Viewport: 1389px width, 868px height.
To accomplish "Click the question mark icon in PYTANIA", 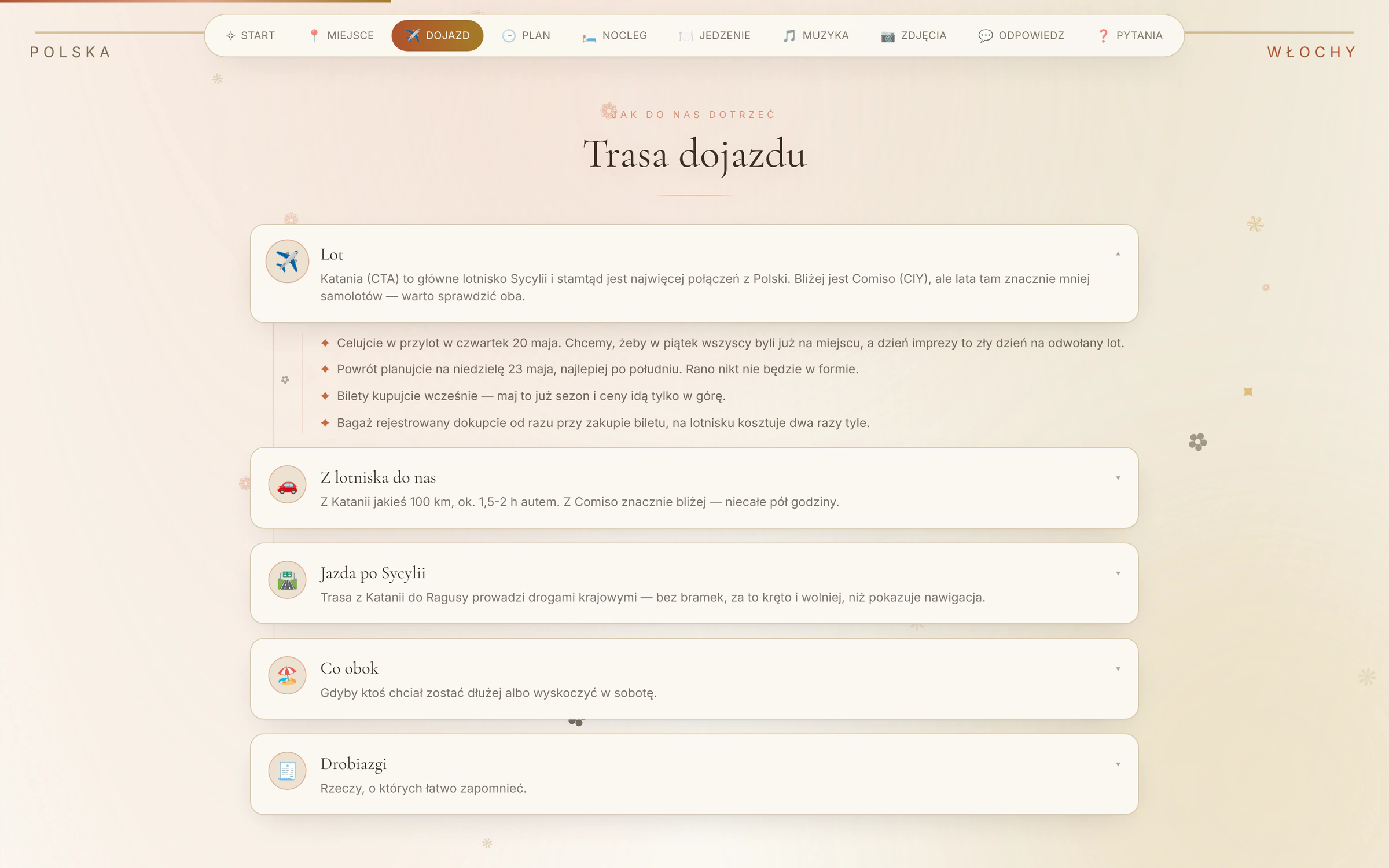I will tap(1103, 36).
